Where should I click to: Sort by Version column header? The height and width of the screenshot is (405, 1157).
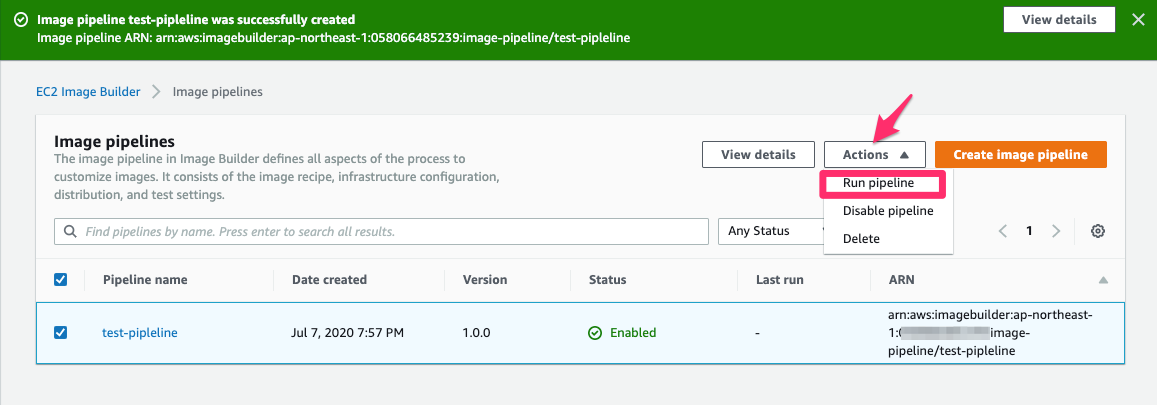click(485, 280)
